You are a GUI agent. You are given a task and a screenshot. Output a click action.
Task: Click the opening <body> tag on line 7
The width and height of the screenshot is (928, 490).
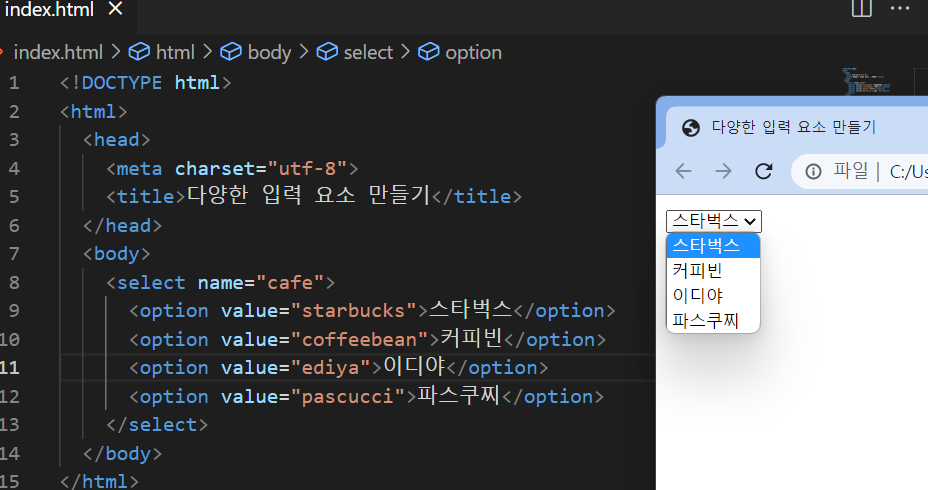tap(116, 254)
